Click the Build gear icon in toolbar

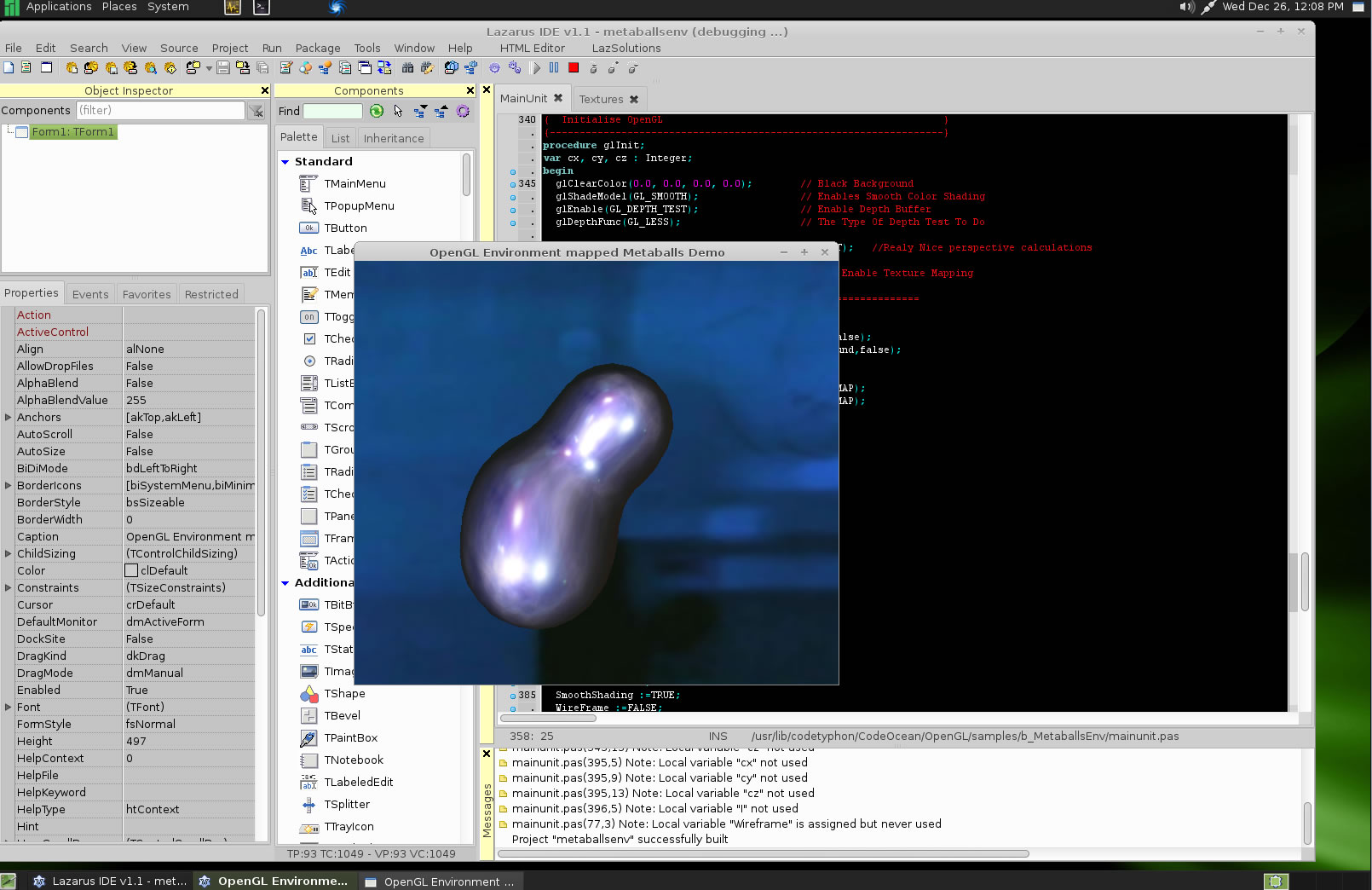[x=494, y=67]
